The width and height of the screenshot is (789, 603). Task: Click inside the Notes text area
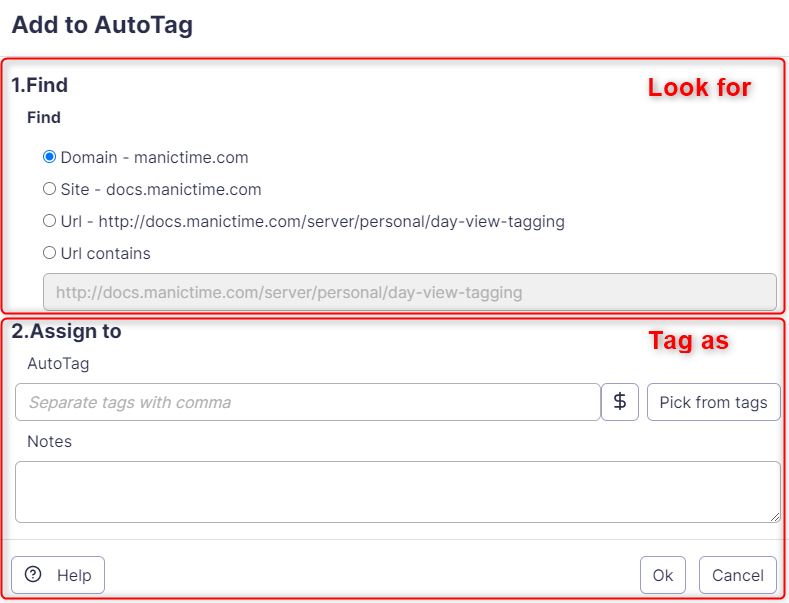tap(397, 491)
